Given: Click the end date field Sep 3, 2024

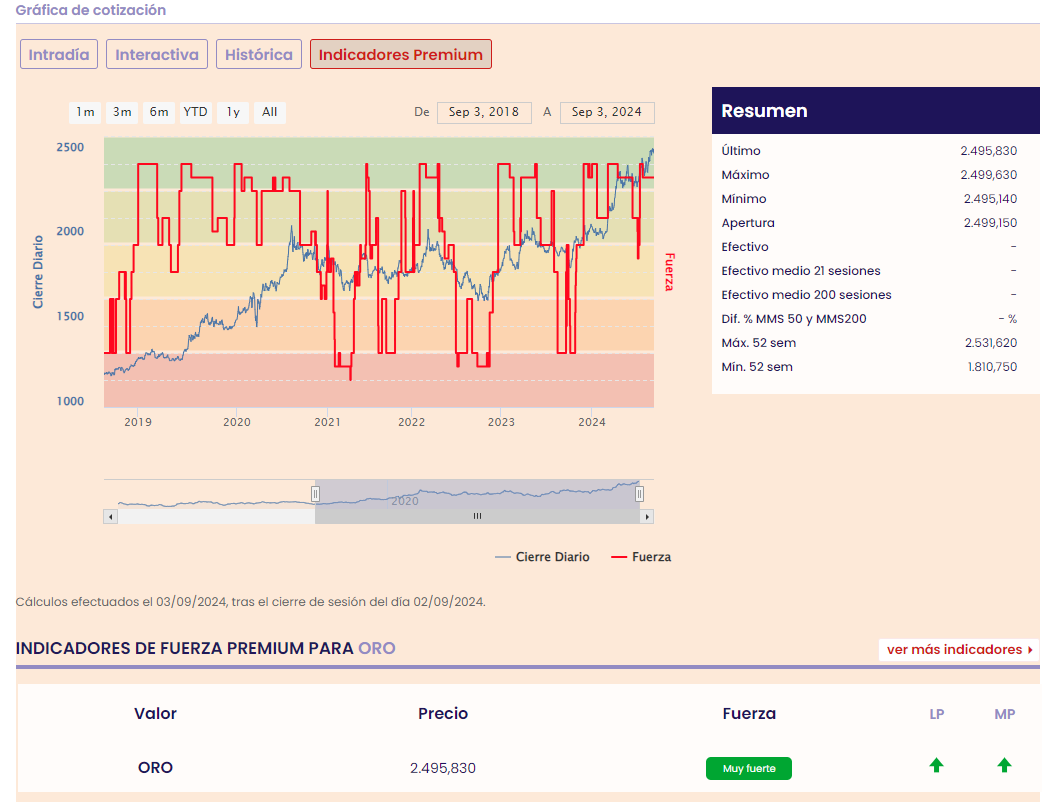Looking at the screenshot, I should pos(607,112).
